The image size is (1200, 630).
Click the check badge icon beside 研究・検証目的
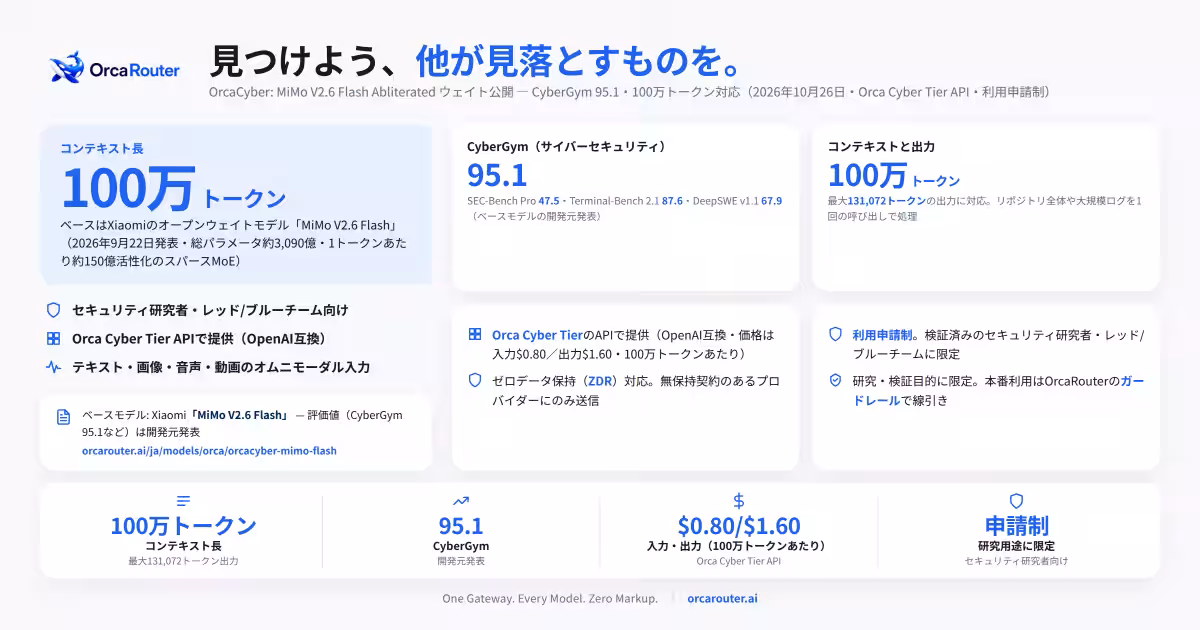point(835,381)
